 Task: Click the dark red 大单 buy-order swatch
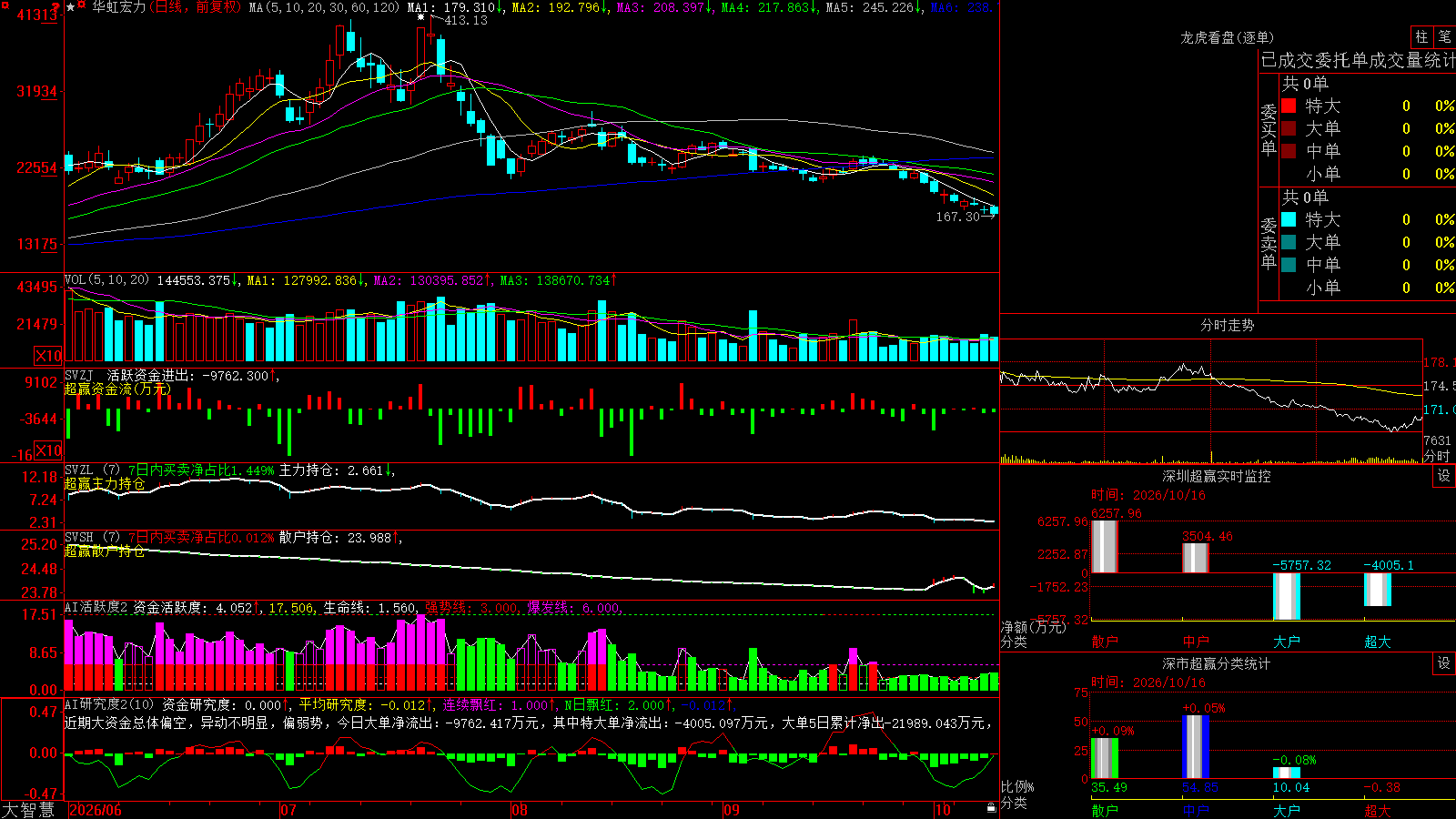(1289, 128)
